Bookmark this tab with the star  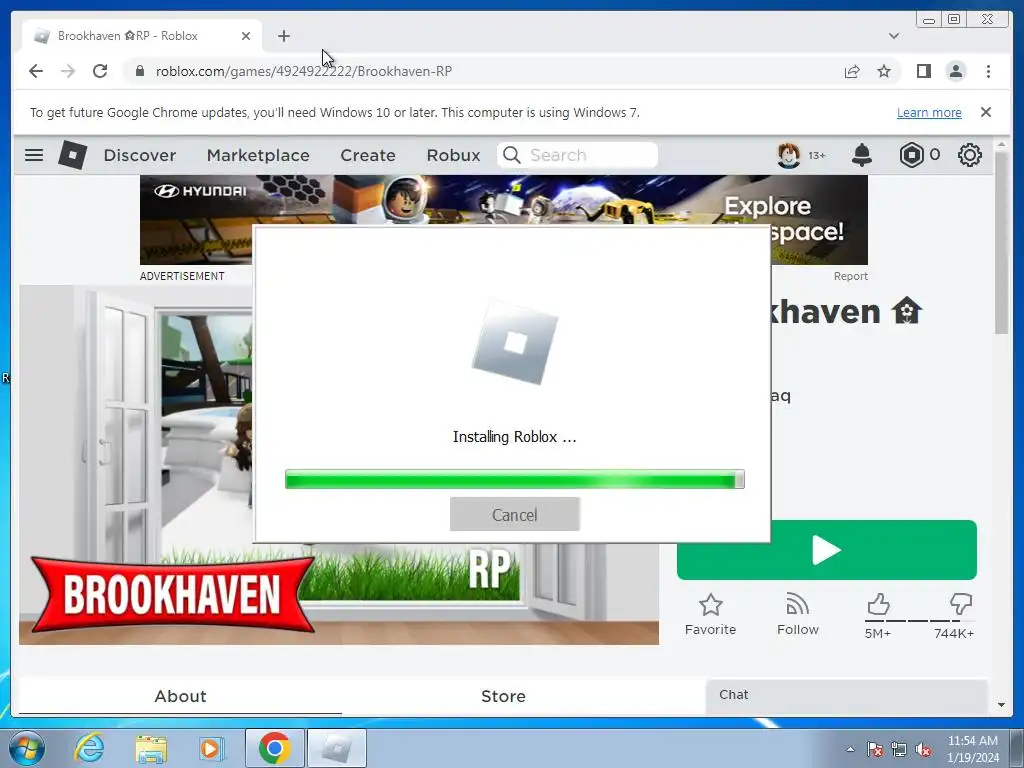click(884, 71)
